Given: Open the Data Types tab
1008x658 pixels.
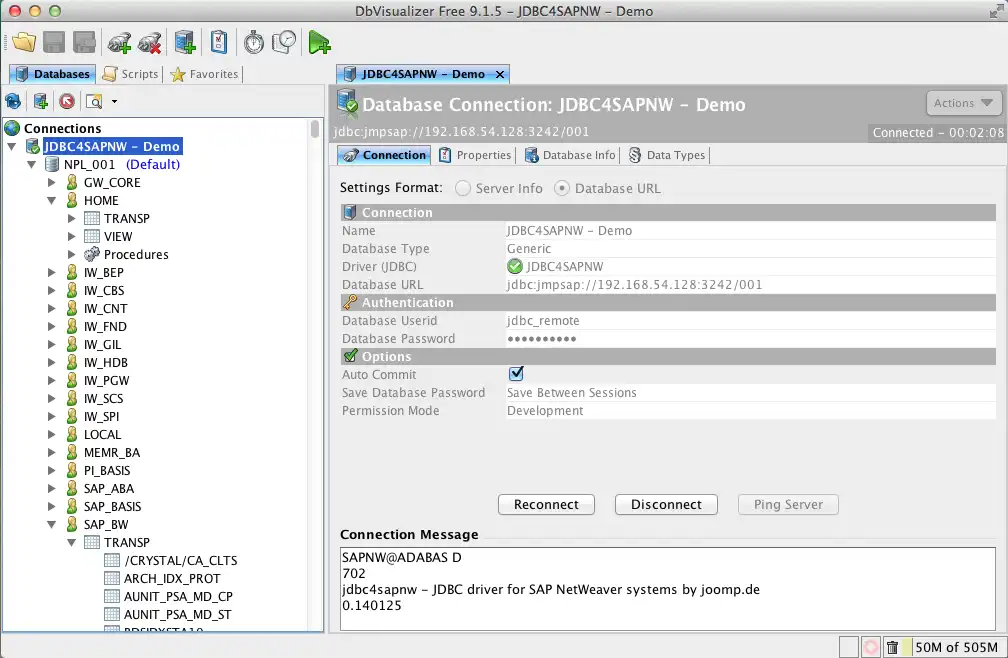Looking at the screenshot, I should [x=667, y=155].
